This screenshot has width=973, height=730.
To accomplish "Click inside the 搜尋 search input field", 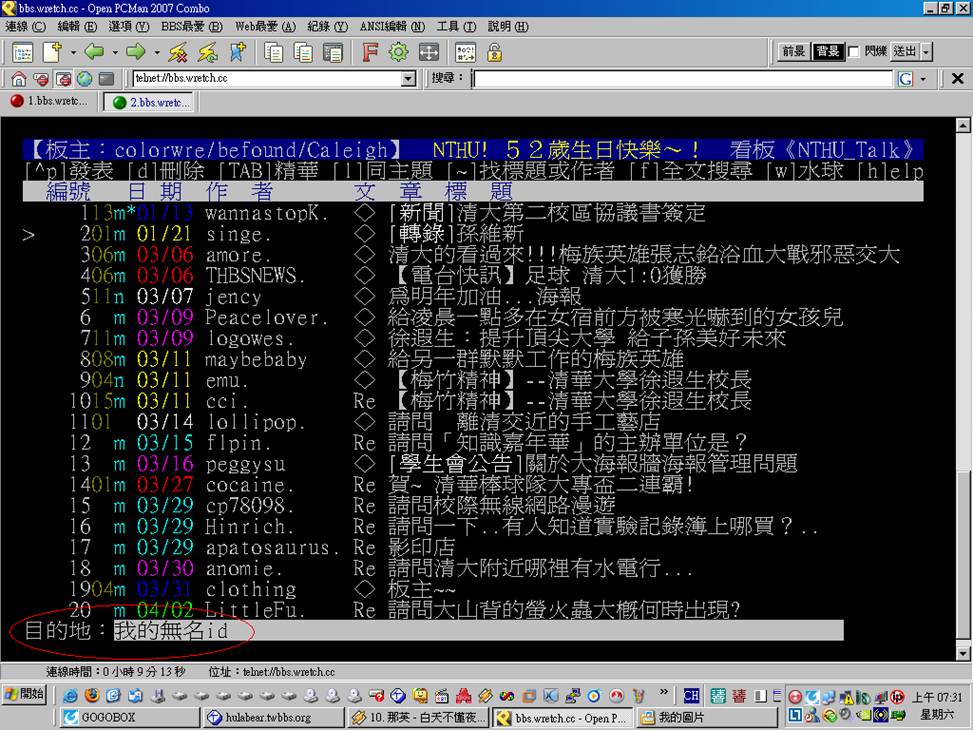I will pyautogui.click(x=680, y=79).
